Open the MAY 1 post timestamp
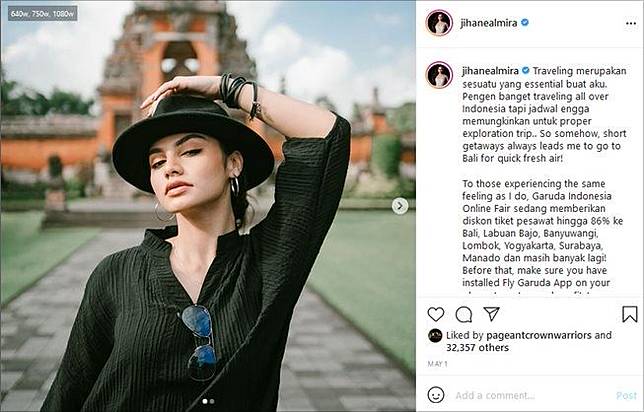This screenshot has height=412, width=644. [x=437, y=364]
